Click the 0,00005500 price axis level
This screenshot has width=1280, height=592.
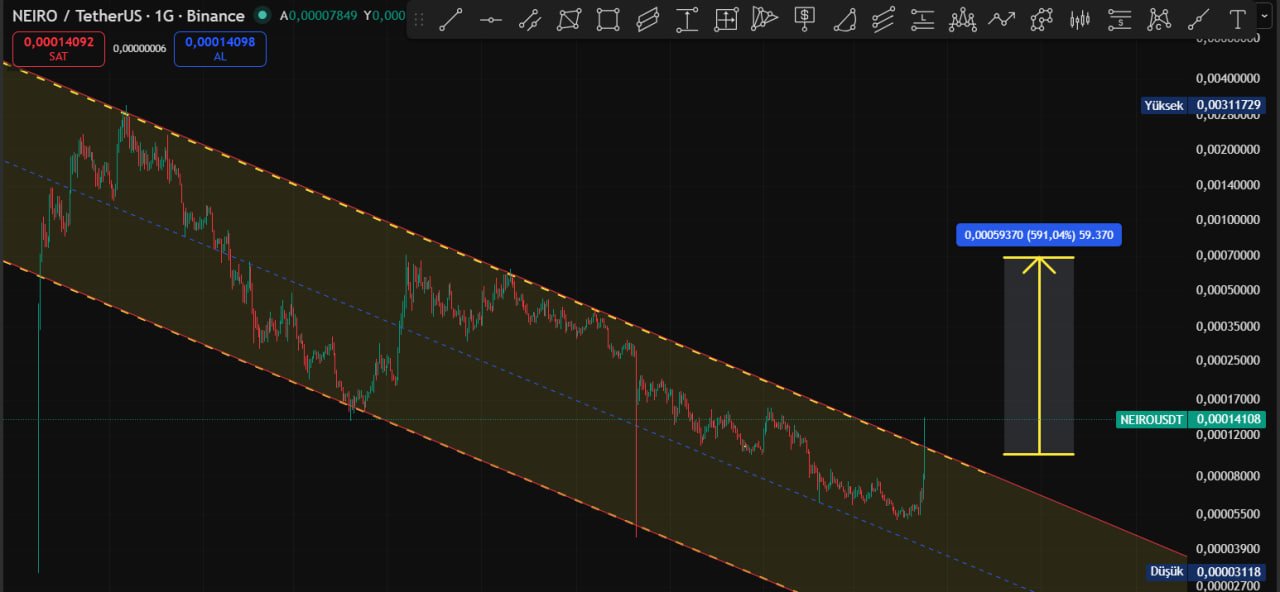[1228, 513]
